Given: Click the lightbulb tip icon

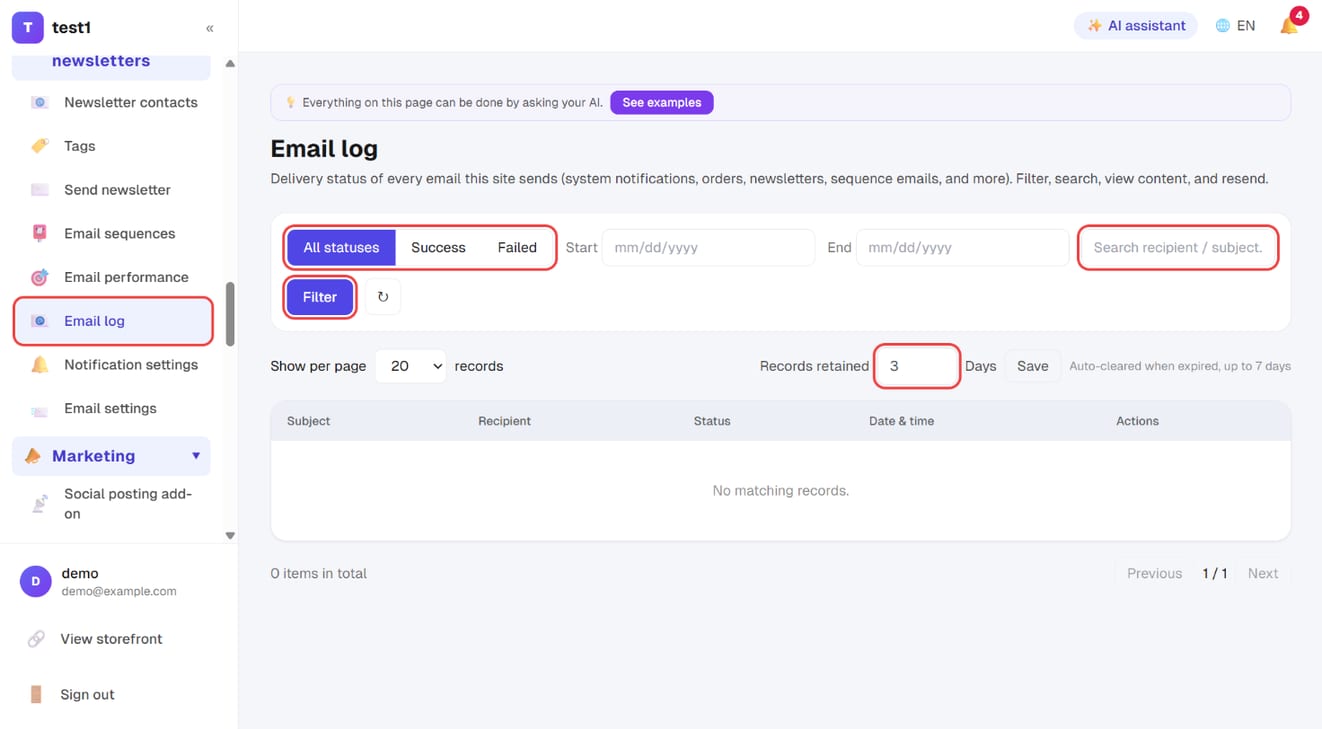Looking at the screenshot, I should click(x=290, y=102).
